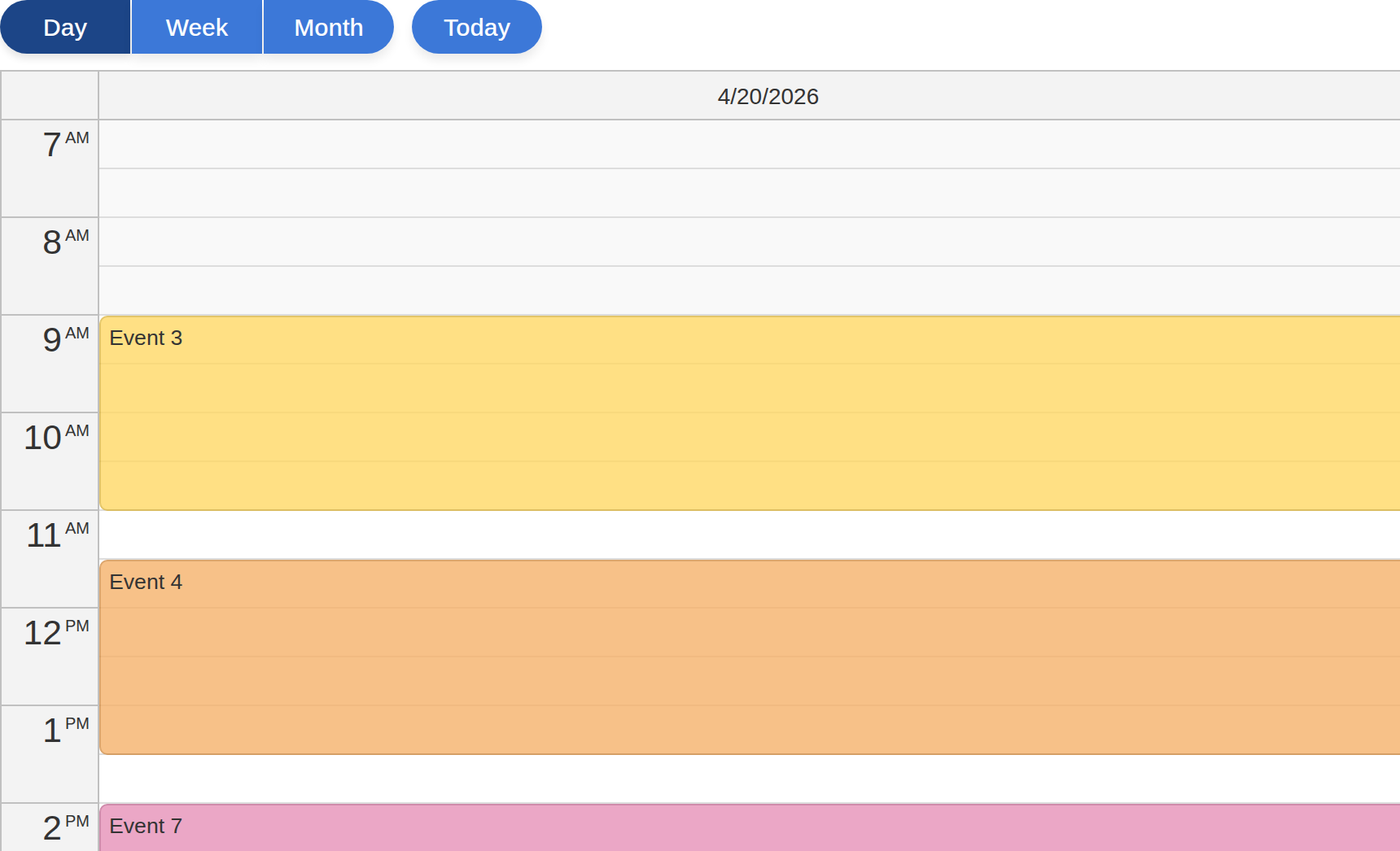Select the 11 AM time label
This screenshot has height=851, width=1400.
click(x=50, y=559)
